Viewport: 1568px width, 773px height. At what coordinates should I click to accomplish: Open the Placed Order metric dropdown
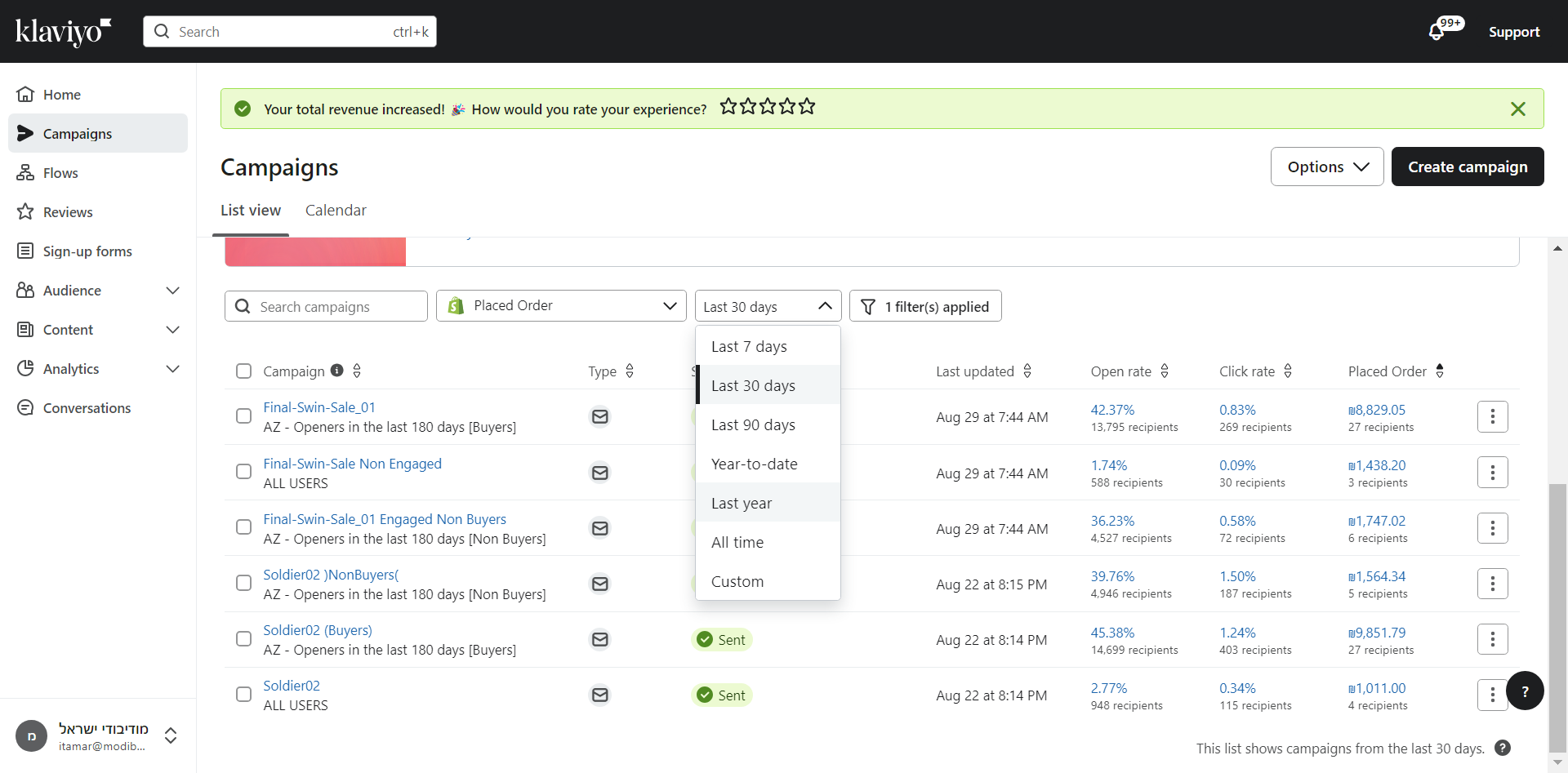click(561, 306)
